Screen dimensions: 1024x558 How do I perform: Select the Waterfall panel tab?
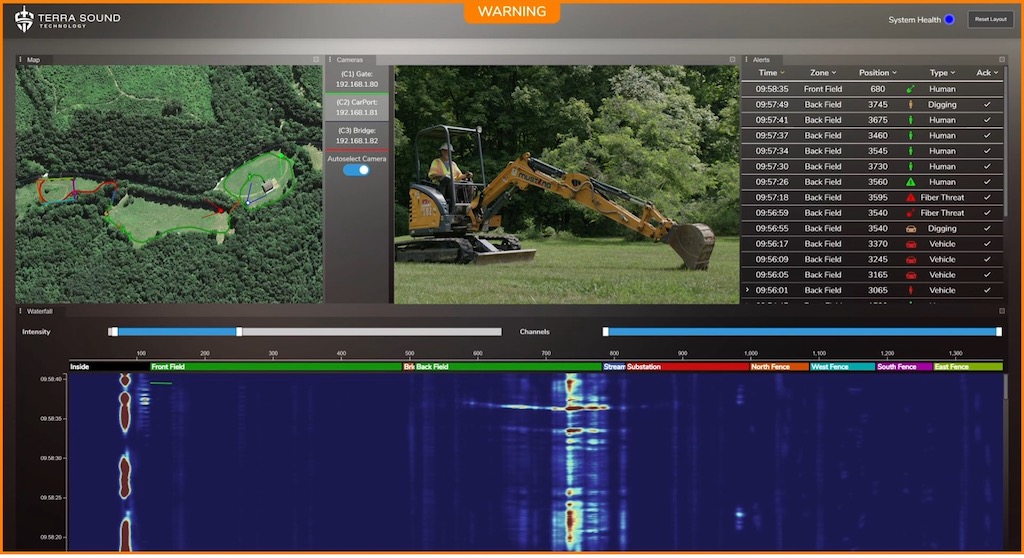click(x=39, y=311)
